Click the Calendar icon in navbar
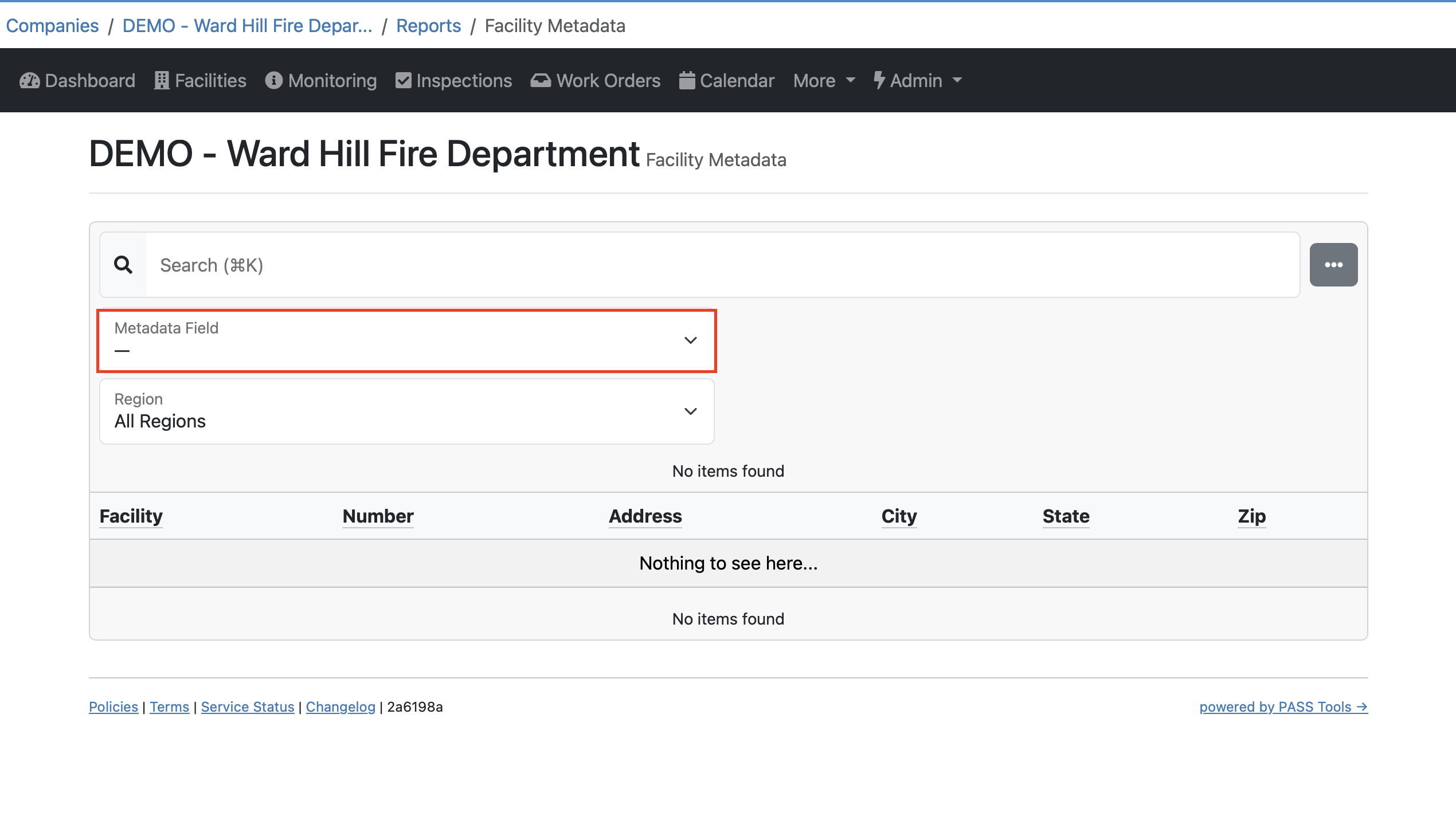This screenshot has width=1456, height=824. 687,81
